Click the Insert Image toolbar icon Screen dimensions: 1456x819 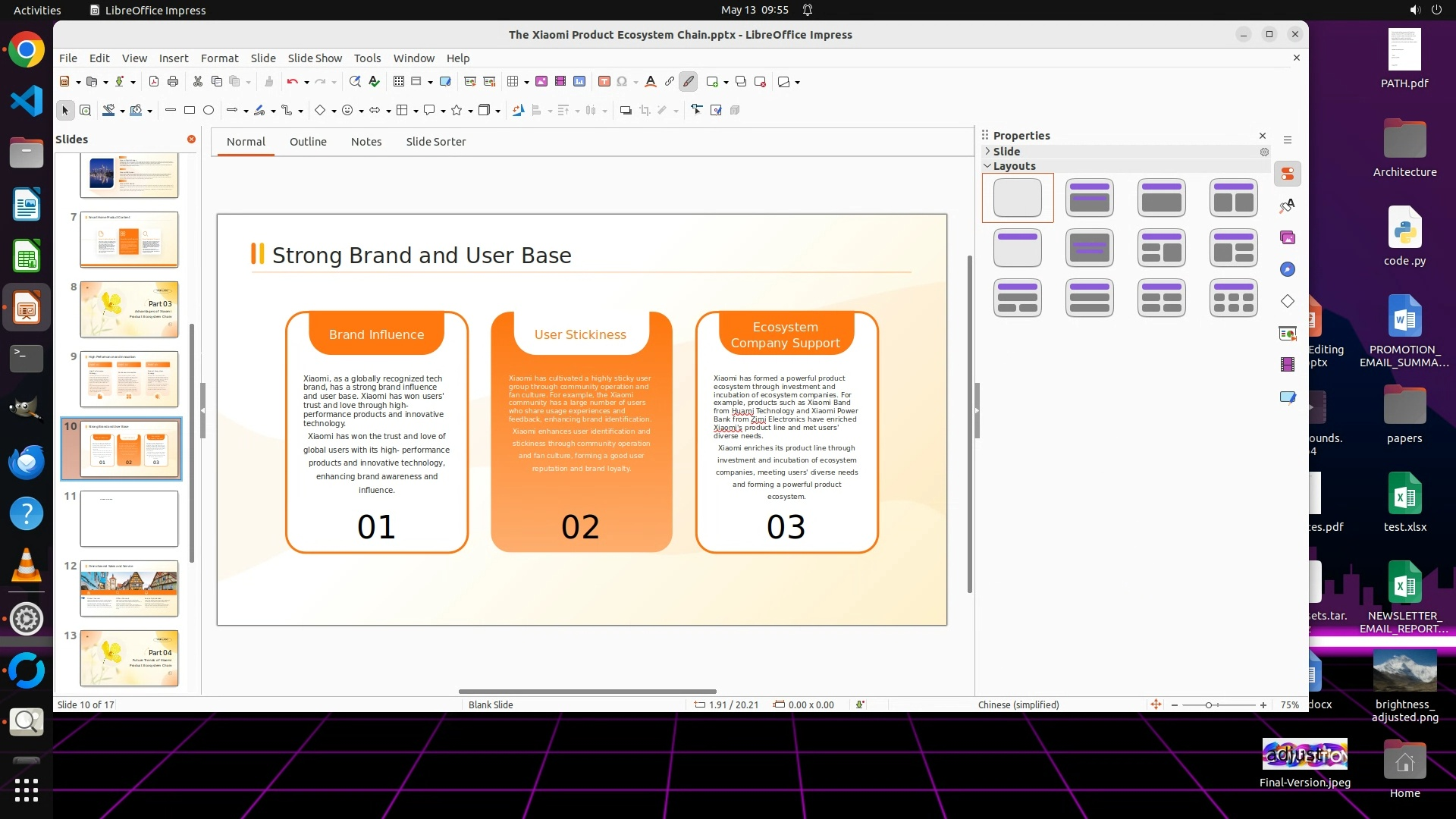541,82
